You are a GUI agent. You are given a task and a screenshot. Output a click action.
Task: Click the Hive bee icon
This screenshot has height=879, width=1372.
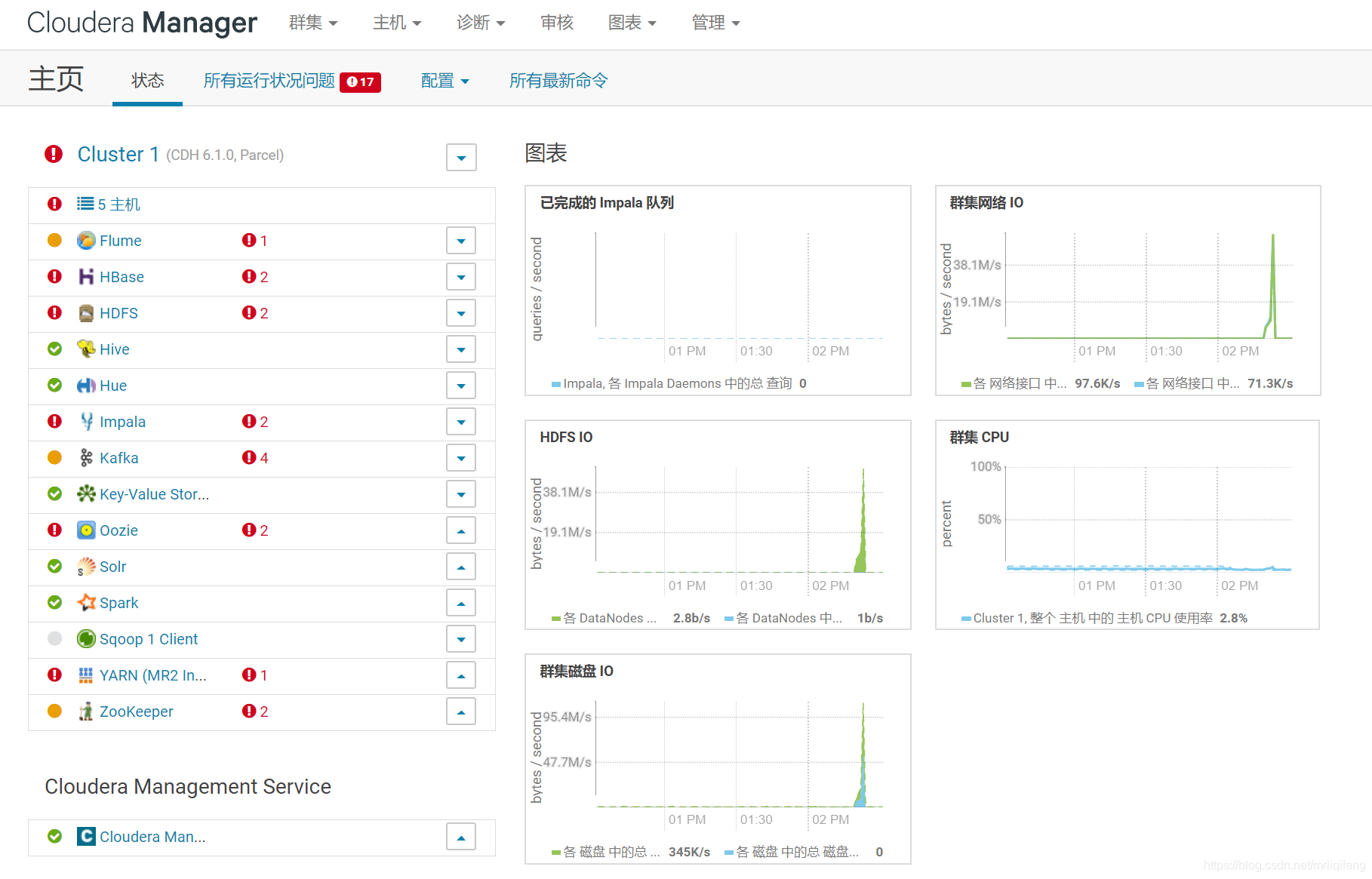pos(86,349)
